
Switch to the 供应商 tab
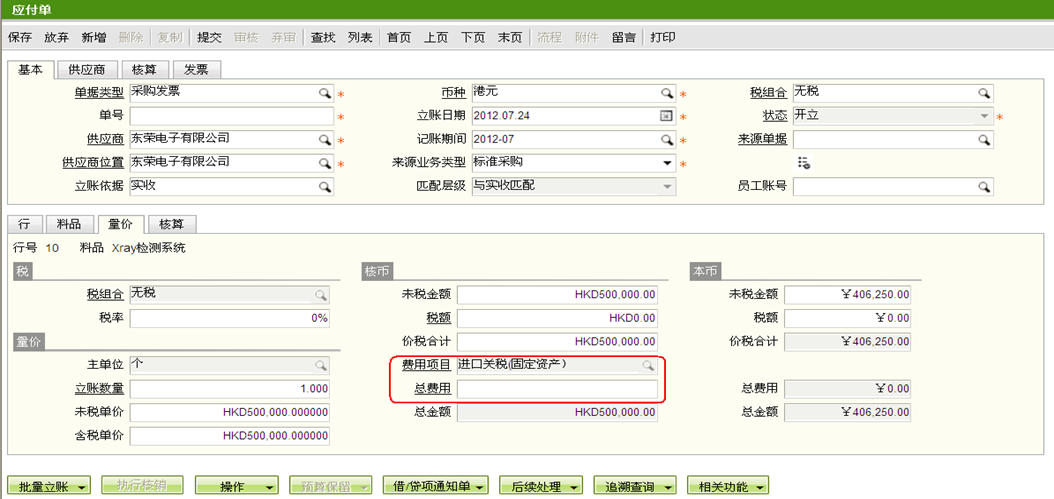87,70
